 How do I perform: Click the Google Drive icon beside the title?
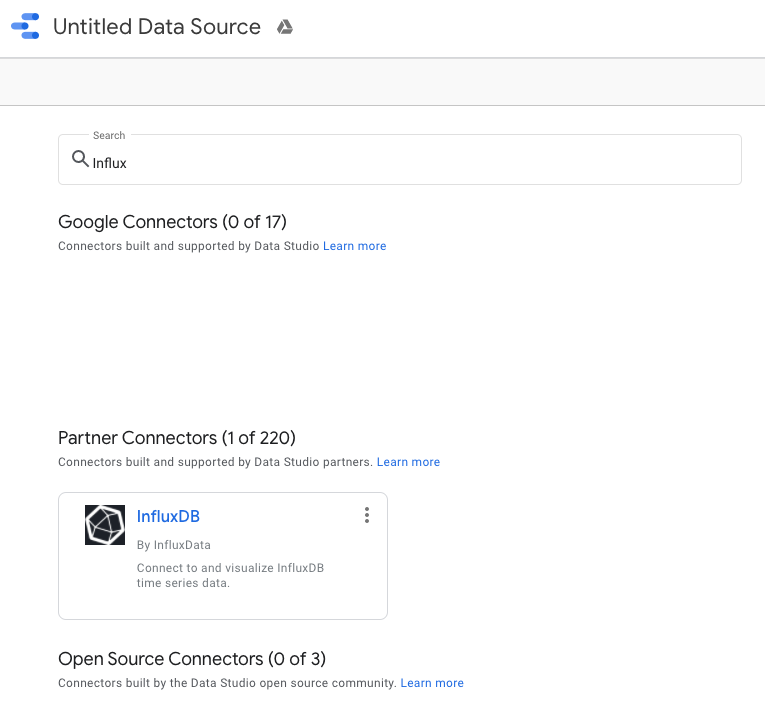click(x=285, y=27)
